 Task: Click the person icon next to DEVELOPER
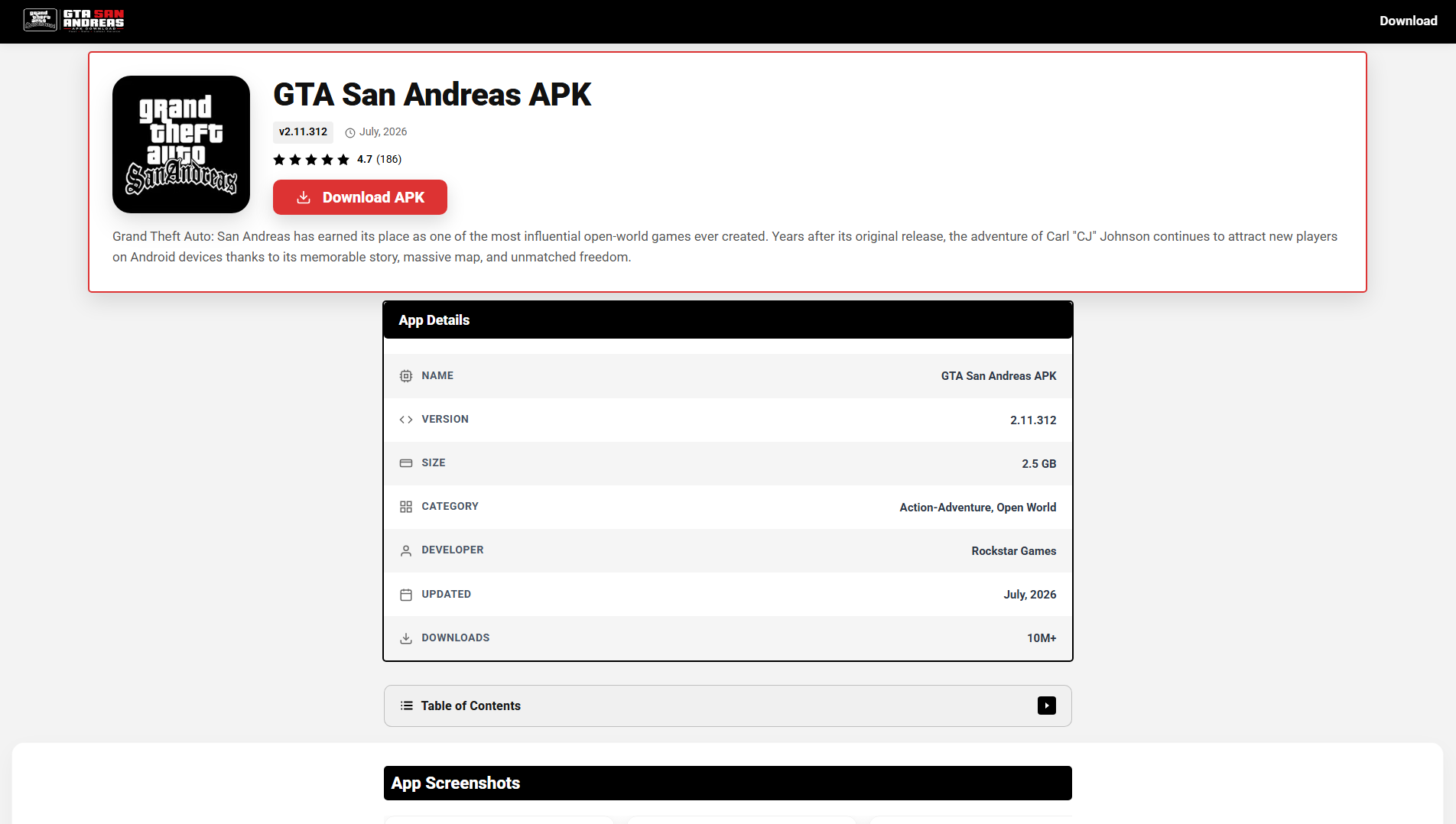click(406, 550)
